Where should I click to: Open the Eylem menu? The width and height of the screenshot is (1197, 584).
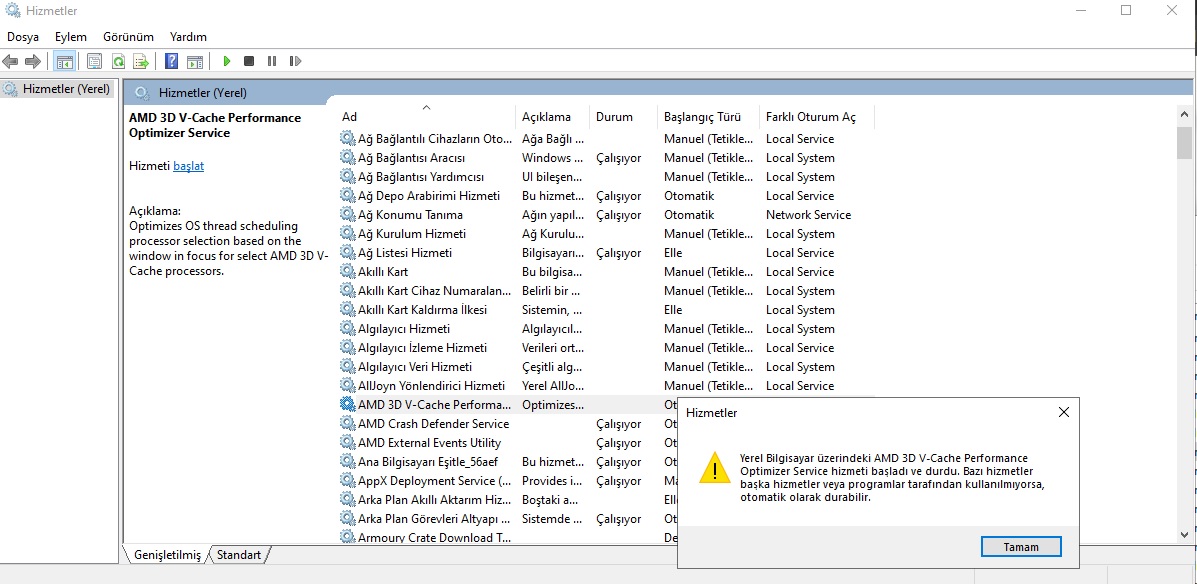coord(71,37)
